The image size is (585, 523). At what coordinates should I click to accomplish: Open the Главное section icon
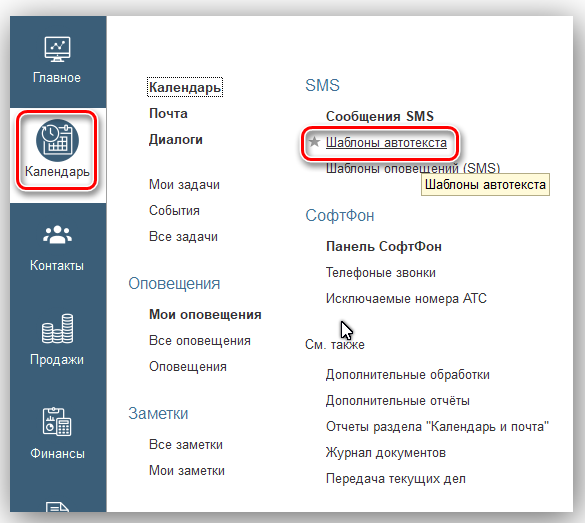coord(57,49)
